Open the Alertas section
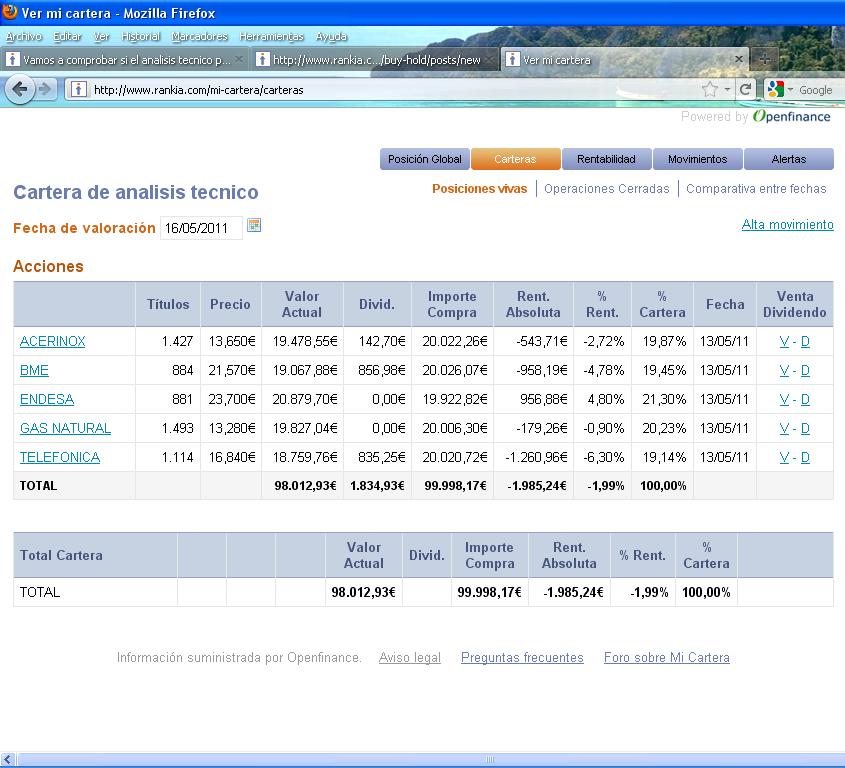The image size is (845, 768). tap(788, 159)
